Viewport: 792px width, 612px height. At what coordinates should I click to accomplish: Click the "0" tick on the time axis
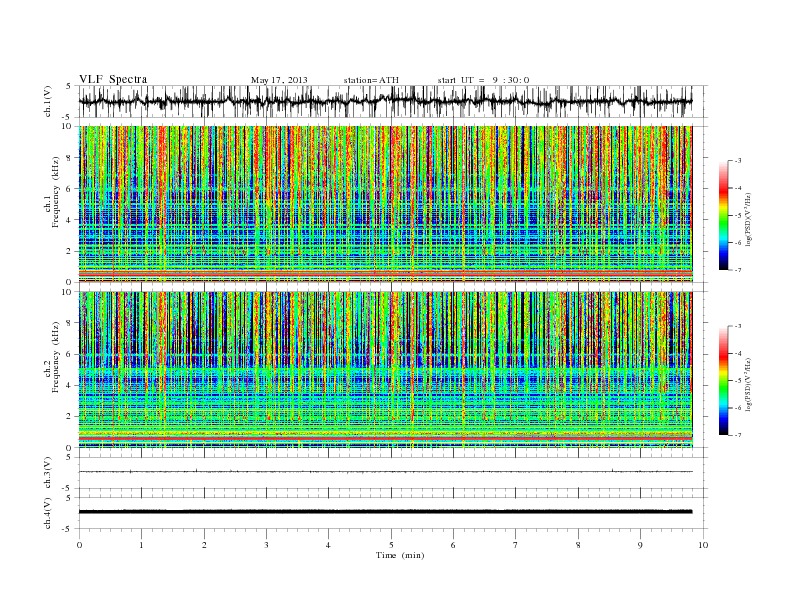pos(79,545)
